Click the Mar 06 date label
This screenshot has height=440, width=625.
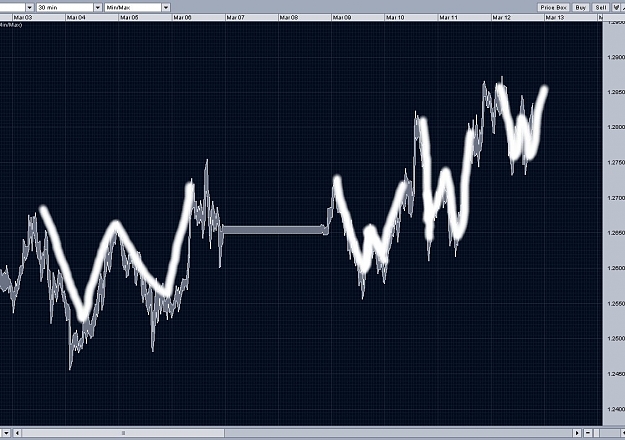coord(182,18)
